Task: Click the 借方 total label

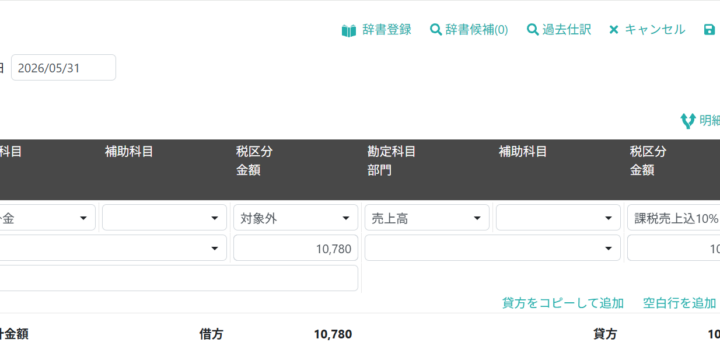Action: coord(211,334)
